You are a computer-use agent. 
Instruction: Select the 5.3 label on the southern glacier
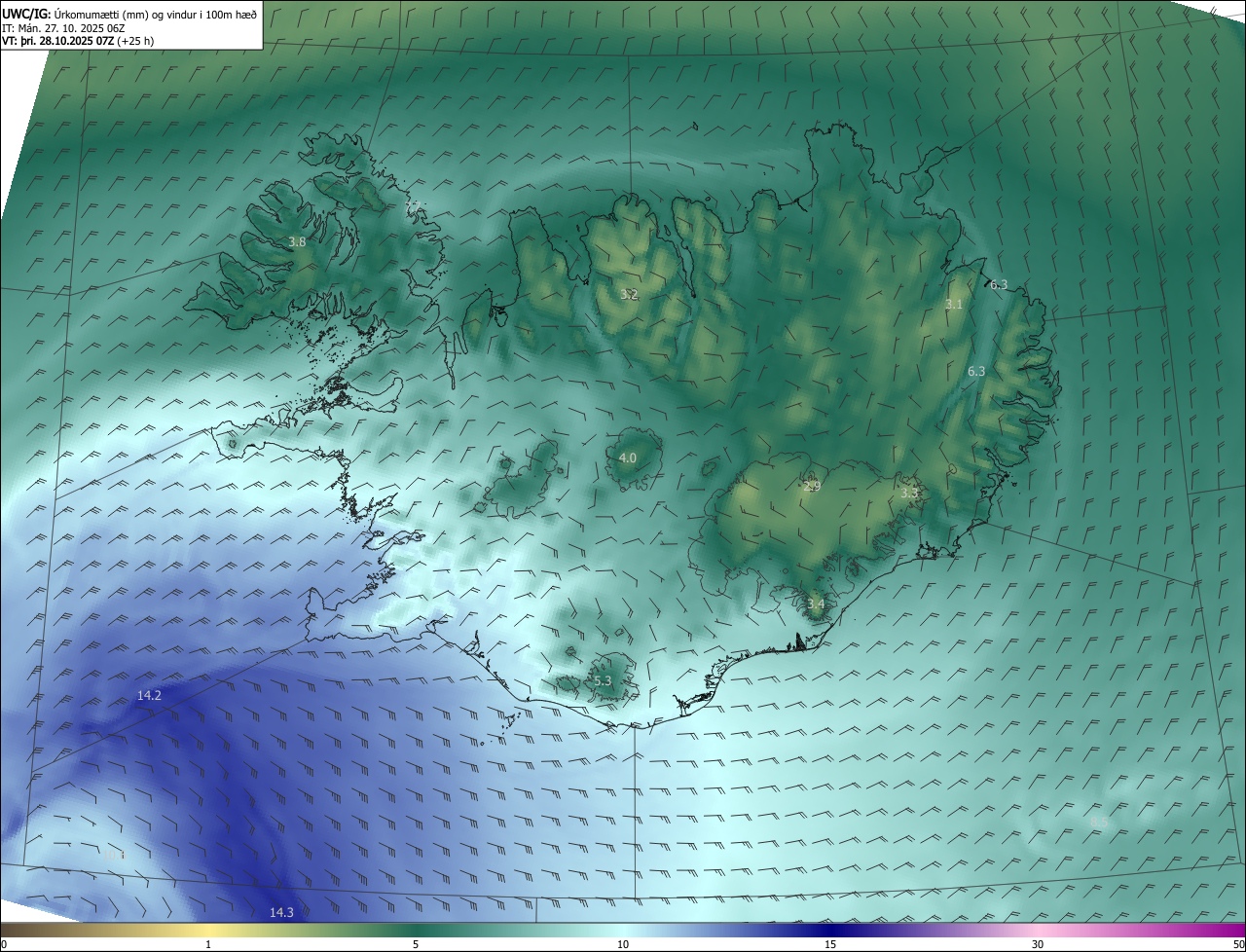603,680
